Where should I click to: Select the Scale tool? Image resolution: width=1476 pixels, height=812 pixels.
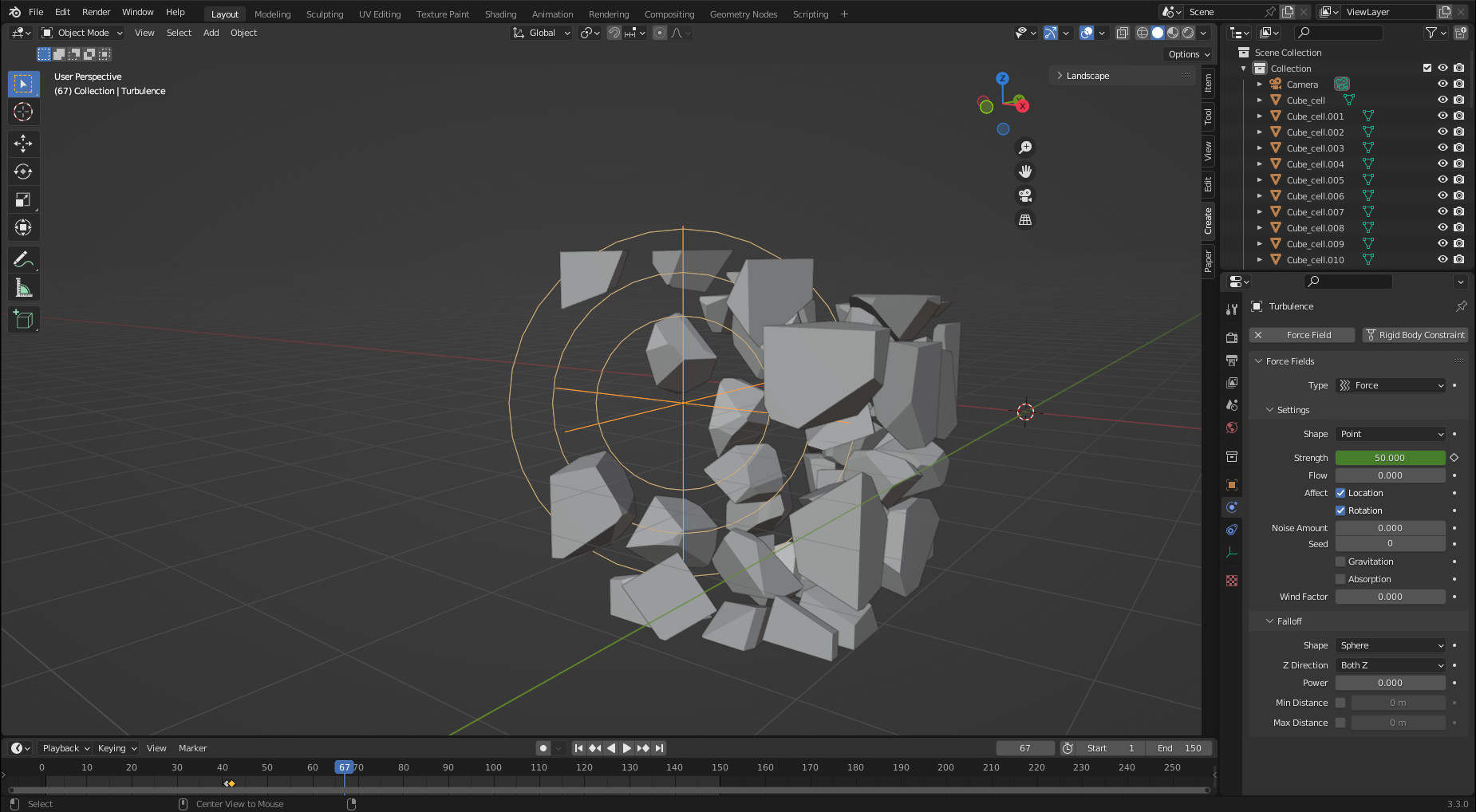[23, 200]
